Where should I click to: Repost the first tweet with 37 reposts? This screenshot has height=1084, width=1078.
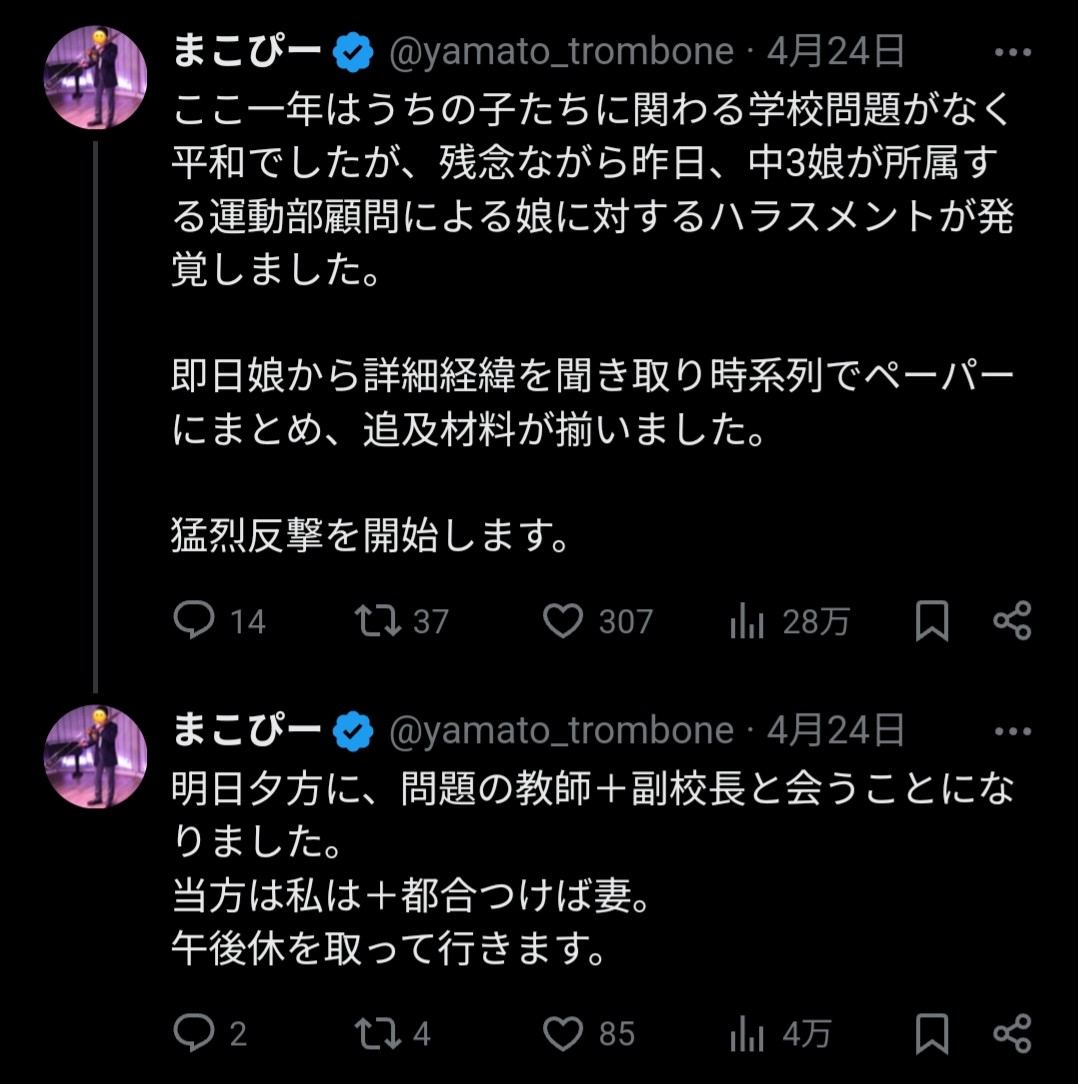379,621
